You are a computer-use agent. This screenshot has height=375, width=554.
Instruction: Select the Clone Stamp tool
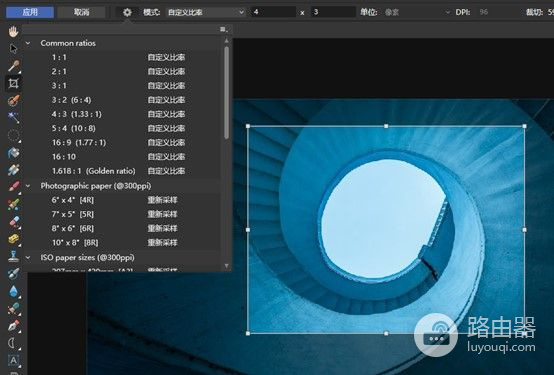(13, 256)
